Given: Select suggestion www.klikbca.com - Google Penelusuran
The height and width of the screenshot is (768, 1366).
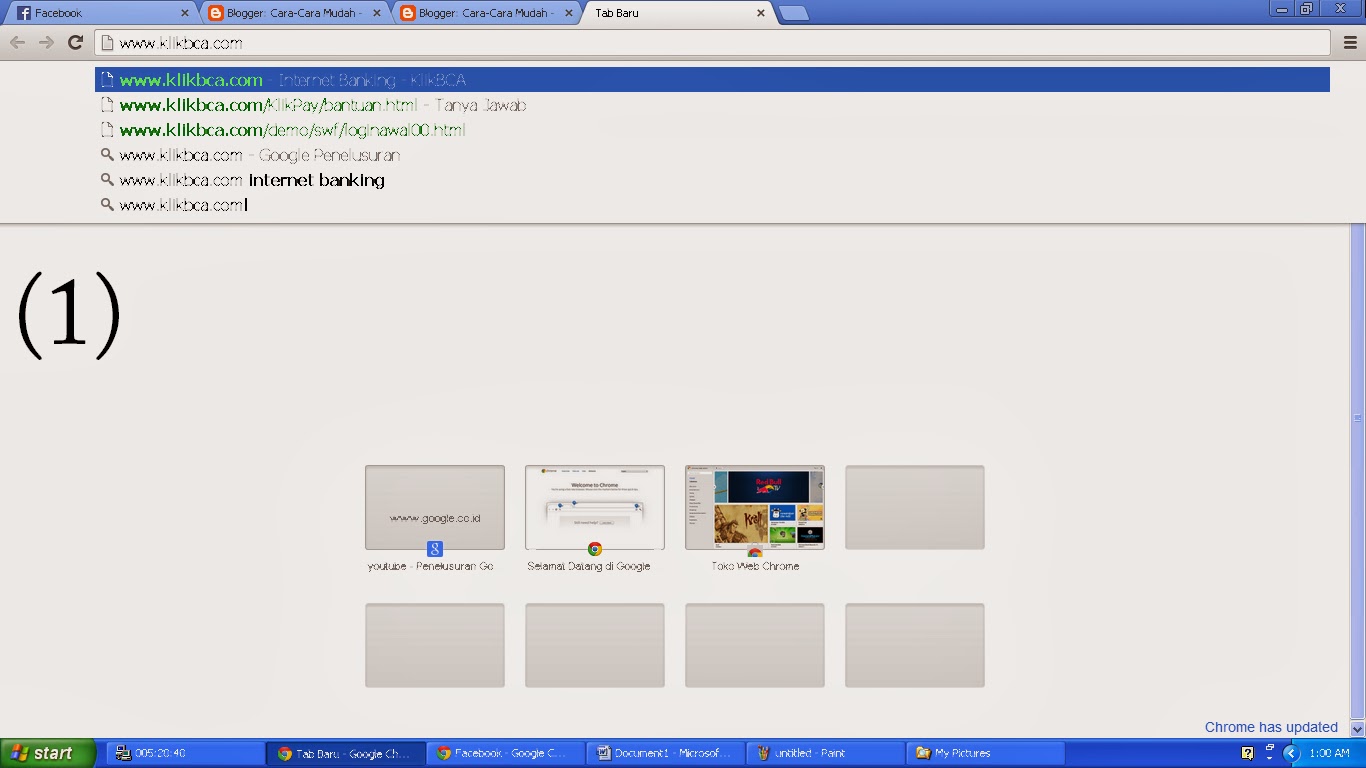Looking at the screenshot, I should [712, 155].
